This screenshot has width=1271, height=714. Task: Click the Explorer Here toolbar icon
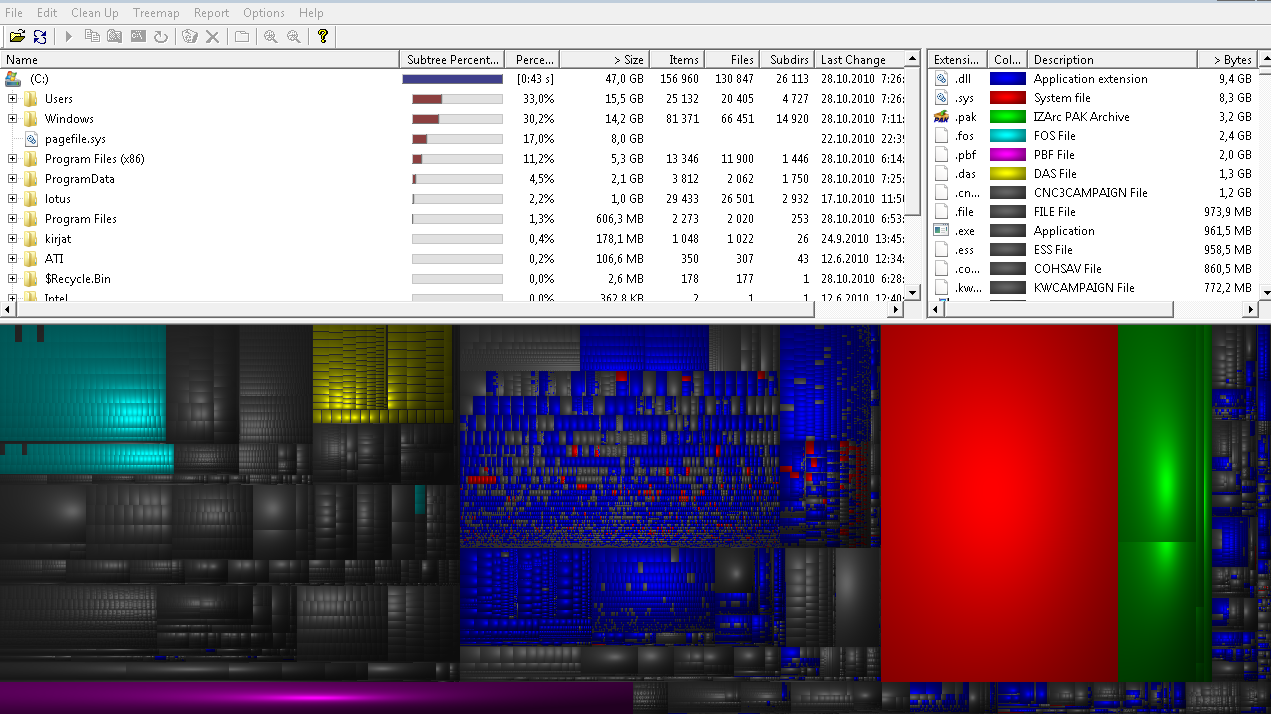(x=114, y=36)
